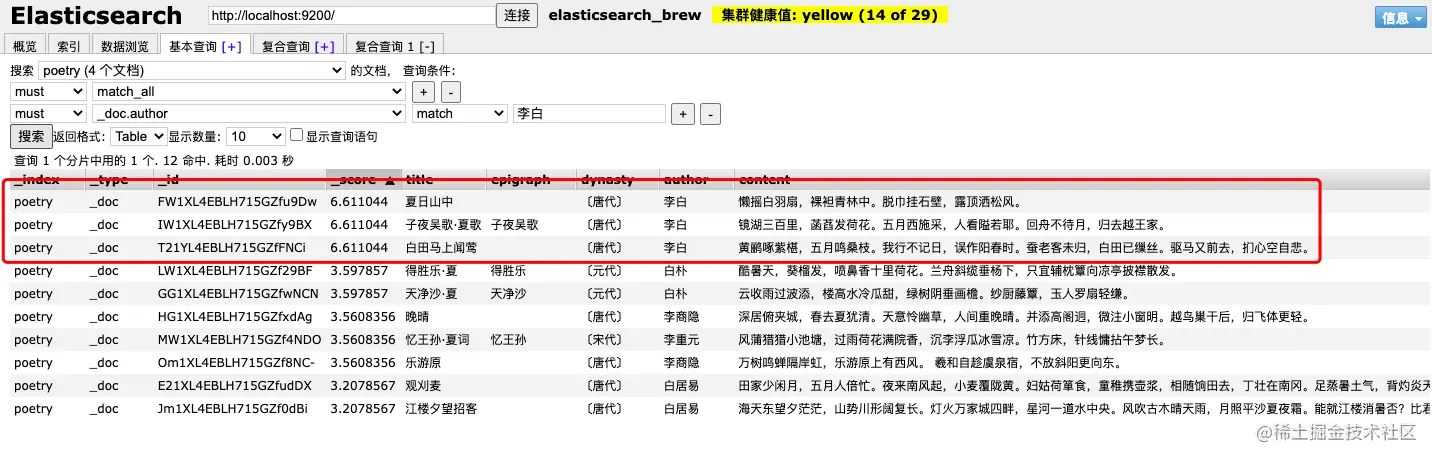Open must dropdown beside _doc.author
Image resolution: width=1432 pixels, height=458 pixels.
(49, 114)
